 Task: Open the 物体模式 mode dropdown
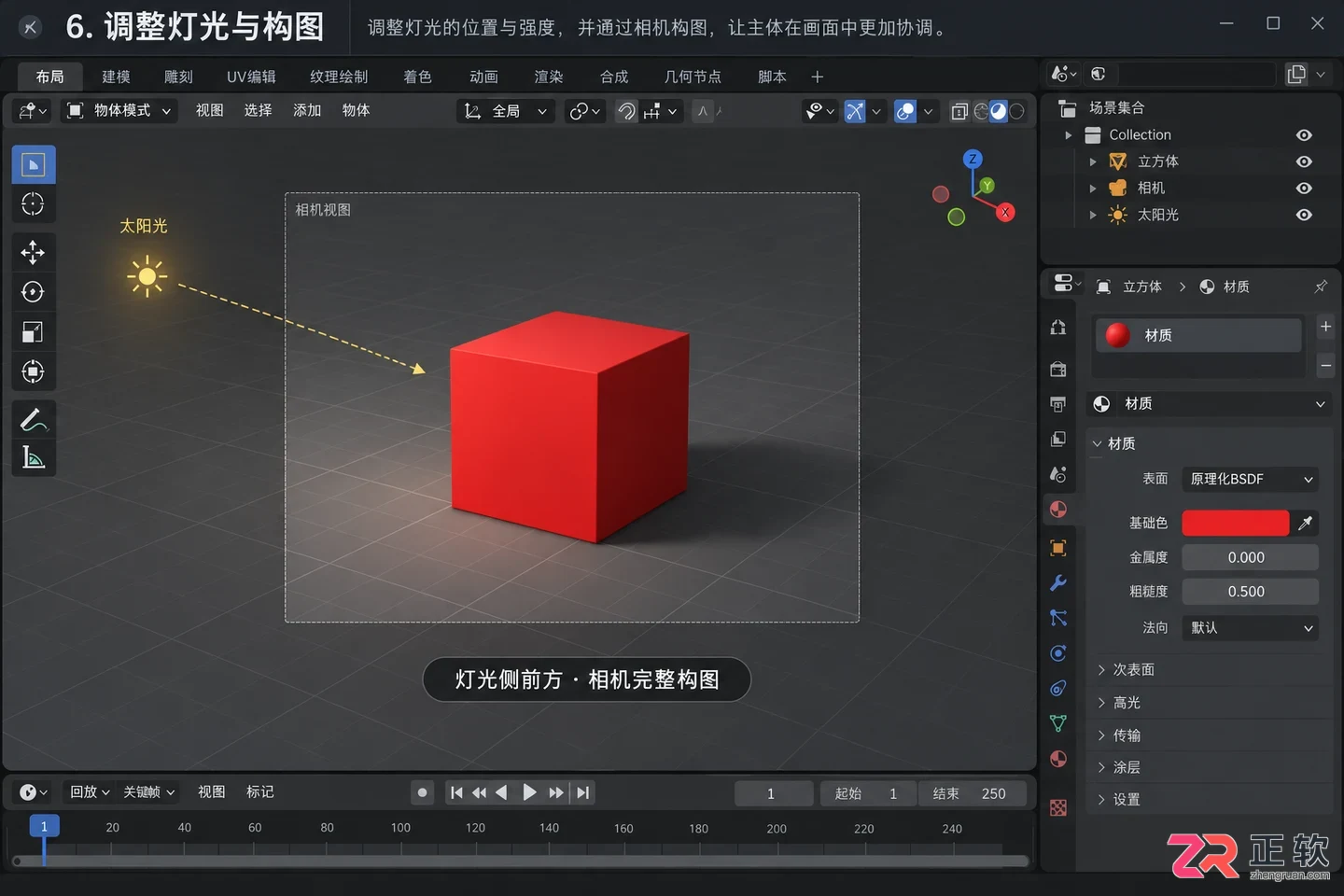click(119, 111)
